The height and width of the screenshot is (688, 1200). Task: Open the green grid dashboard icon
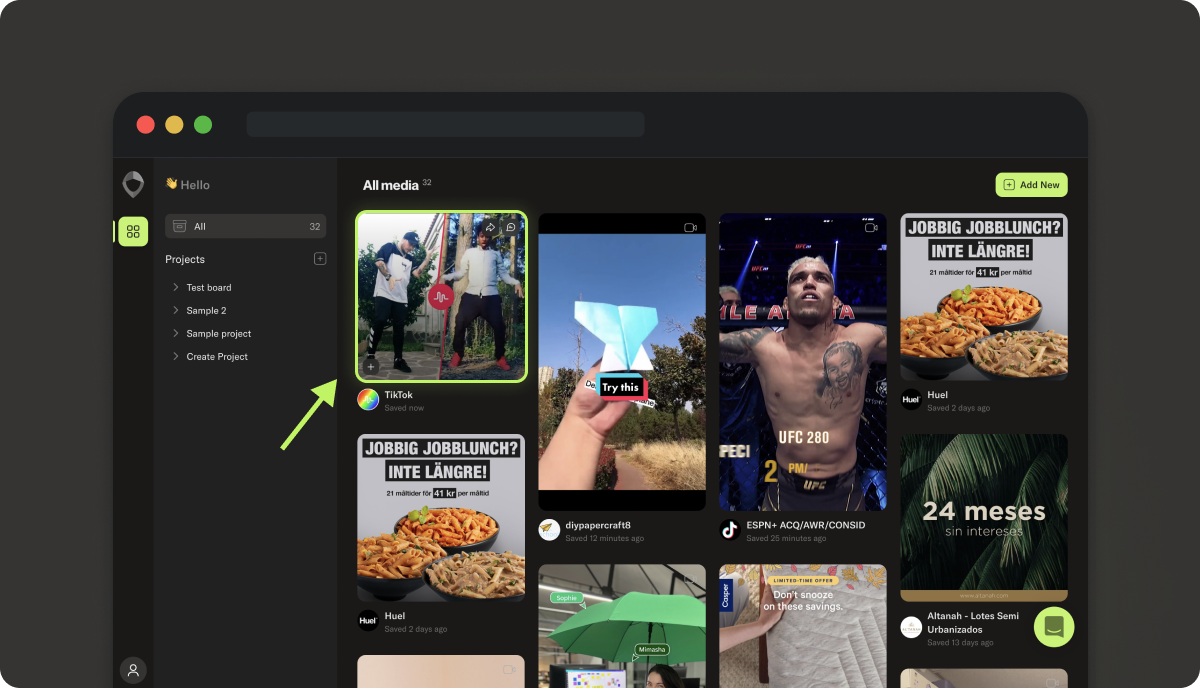coord(133,232)
